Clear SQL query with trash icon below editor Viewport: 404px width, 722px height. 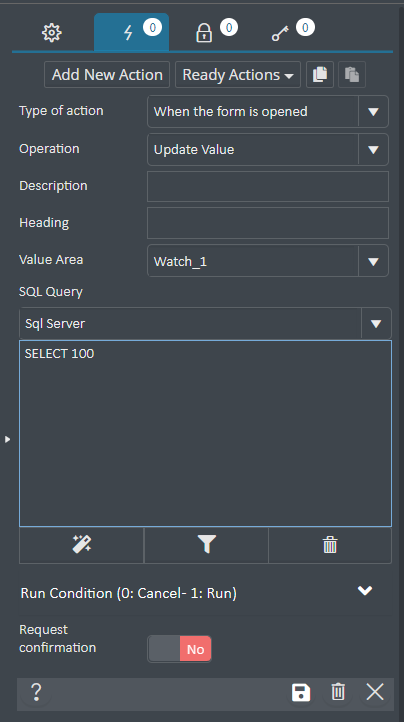330,545
